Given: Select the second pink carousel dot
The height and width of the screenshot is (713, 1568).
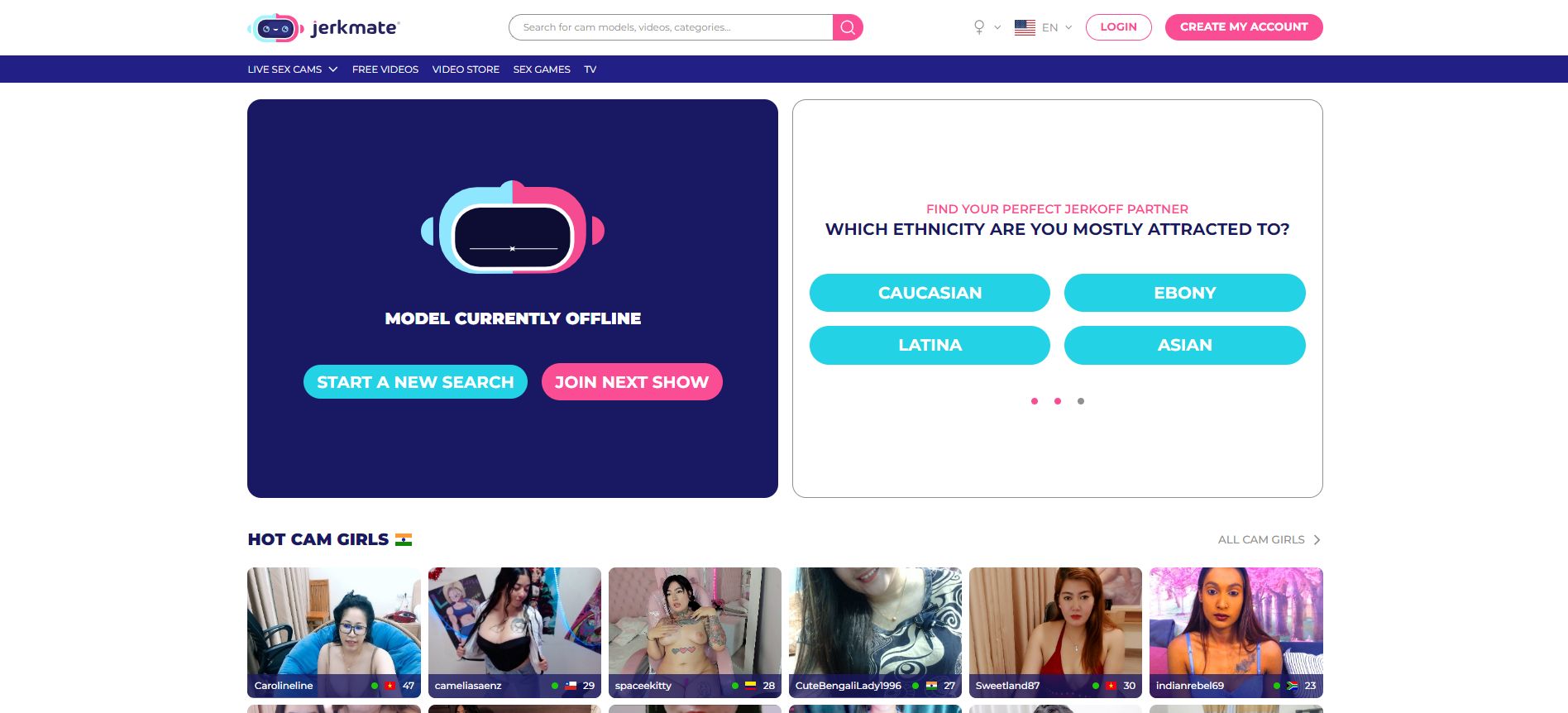Looking at the screenshot, I should (1058, 401).
